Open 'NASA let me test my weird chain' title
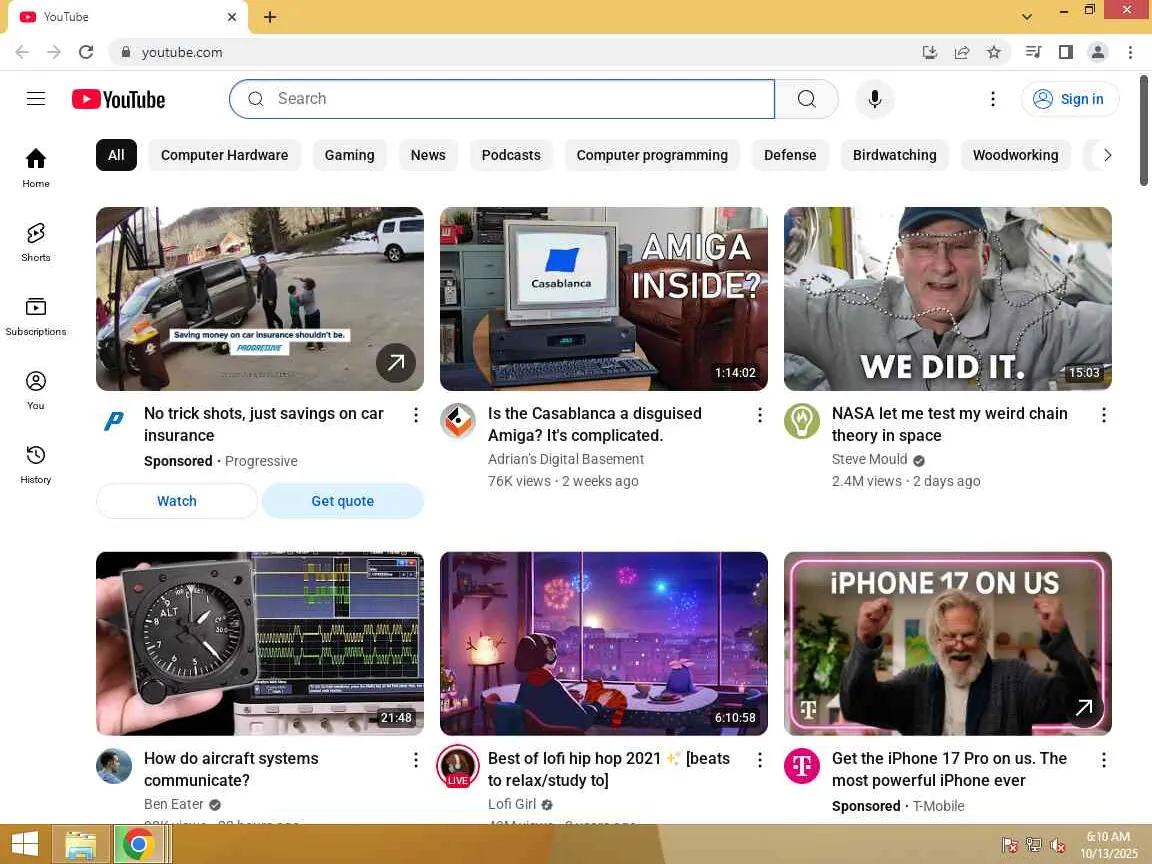This screenshot has height=864, width=1152. pos(949,424)
